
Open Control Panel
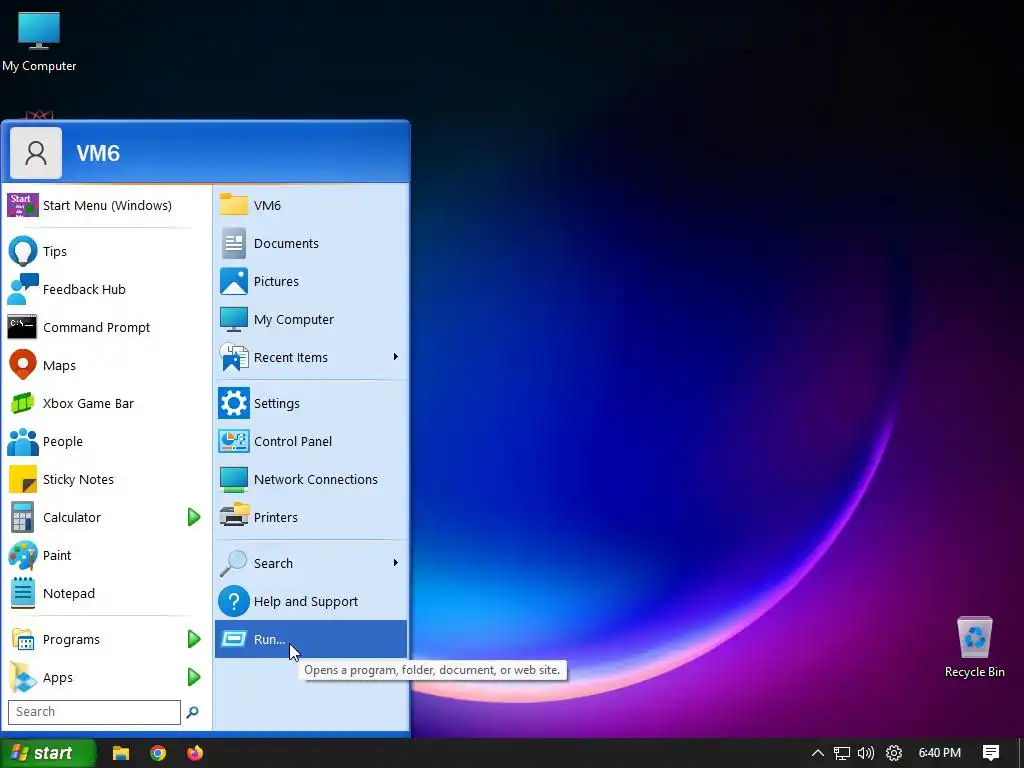pos(311,441)
